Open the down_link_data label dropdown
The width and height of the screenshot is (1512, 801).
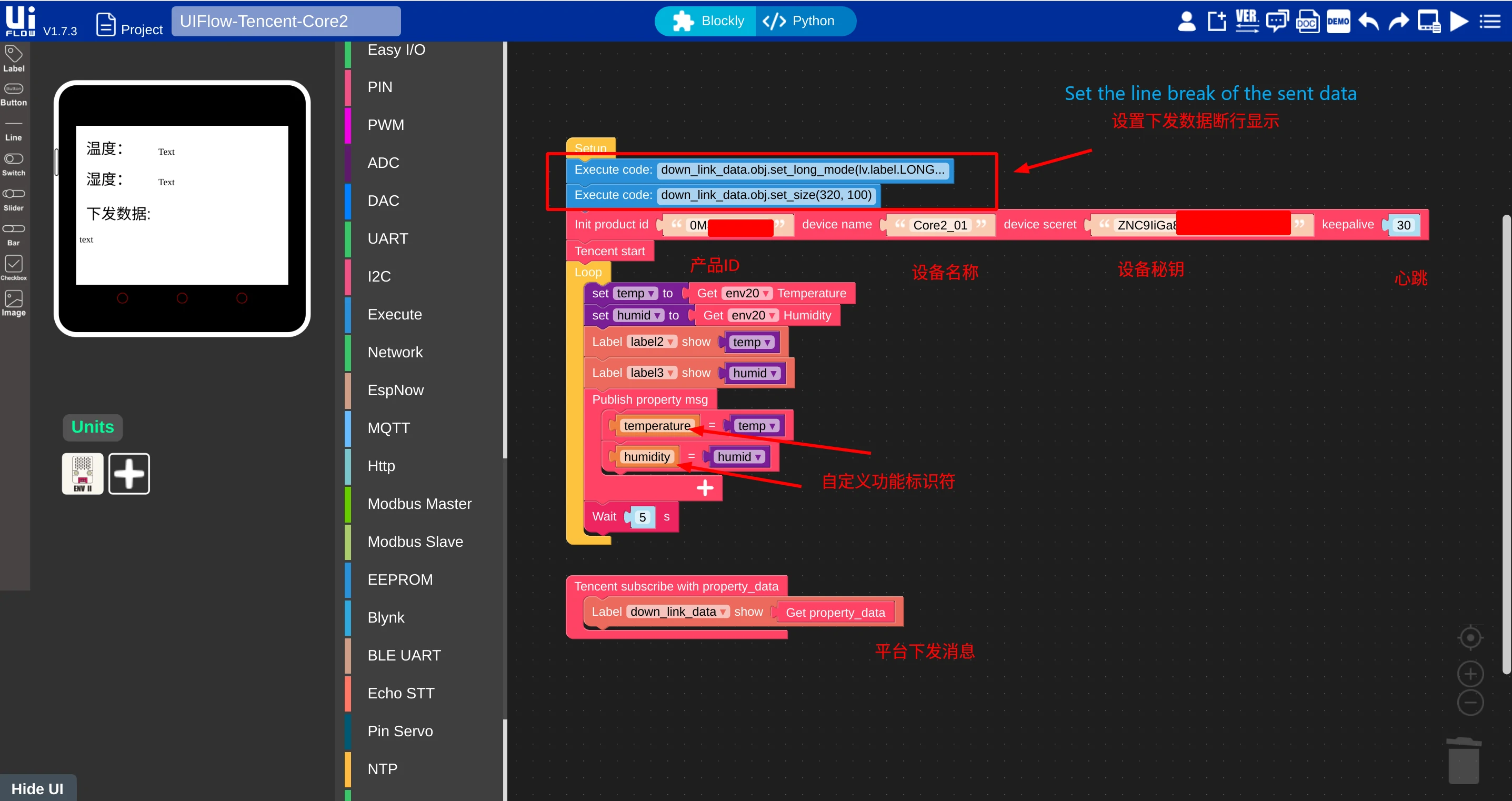coord(678,612)
